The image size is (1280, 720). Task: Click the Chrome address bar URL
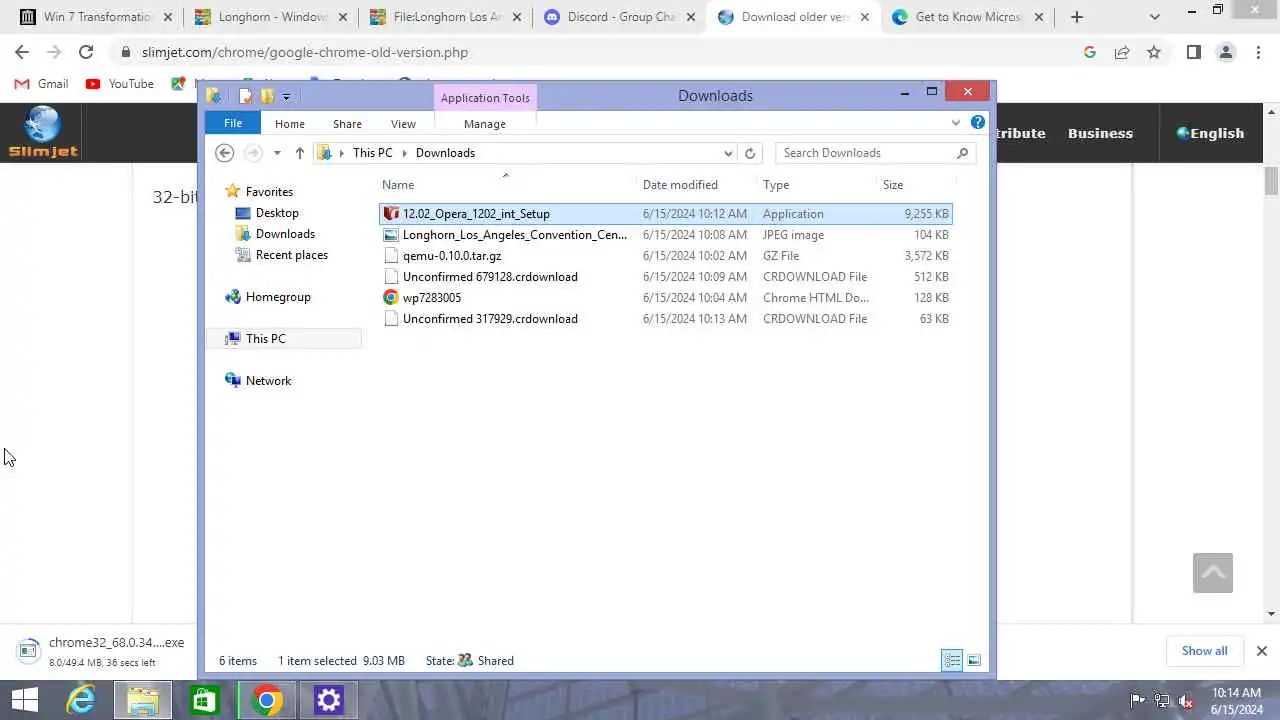(305, 52)
